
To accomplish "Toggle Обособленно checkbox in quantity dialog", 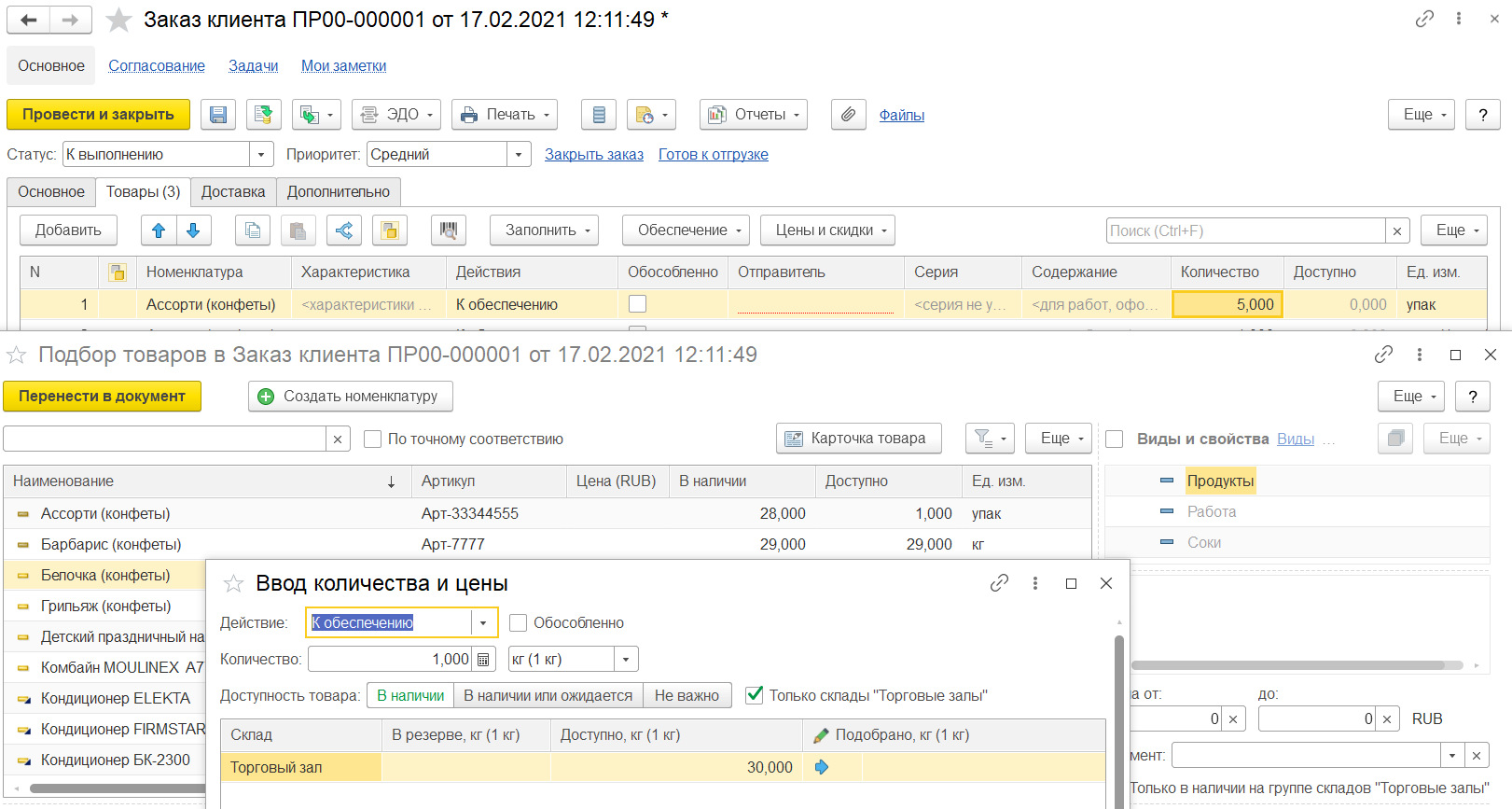I will click(x=519, y=622).
